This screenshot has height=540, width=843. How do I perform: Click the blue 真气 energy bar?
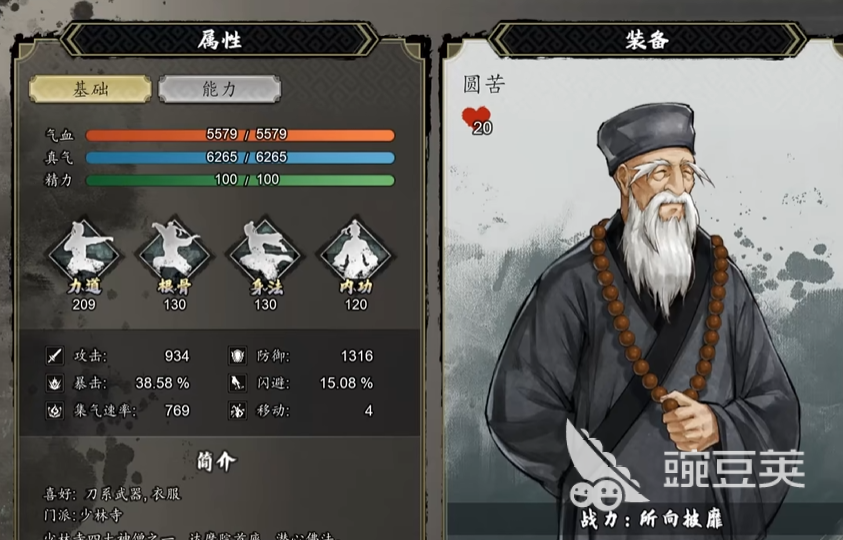[240, 158]
